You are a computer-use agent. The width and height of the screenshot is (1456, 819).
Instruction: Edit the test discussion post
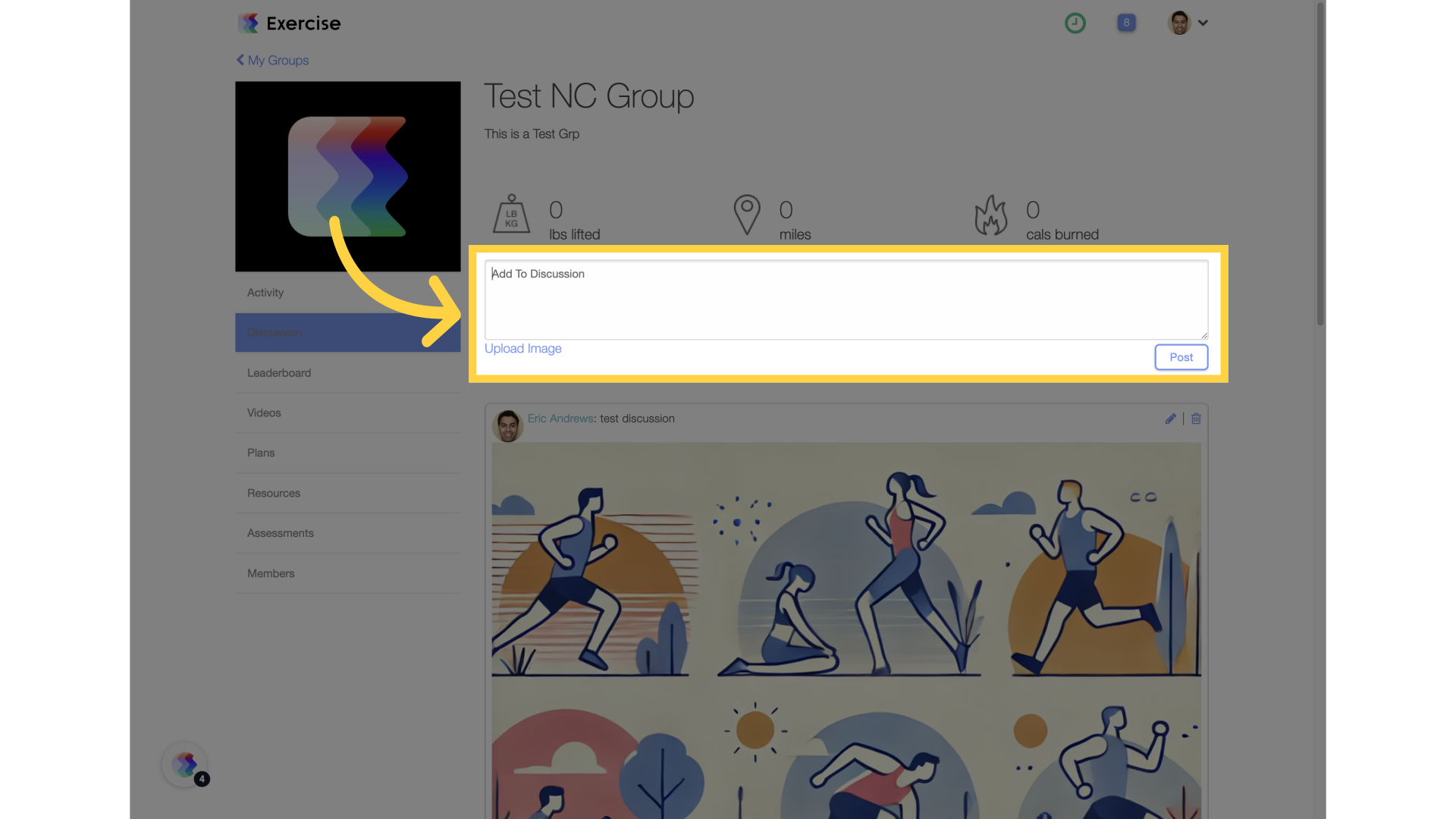(1170, 419)
